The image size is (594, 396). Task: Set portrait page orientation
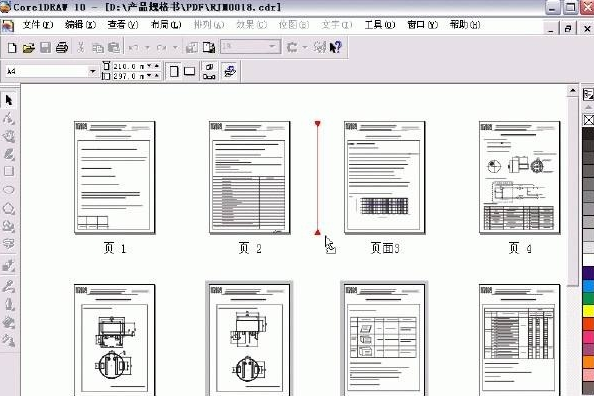[174, 71]
